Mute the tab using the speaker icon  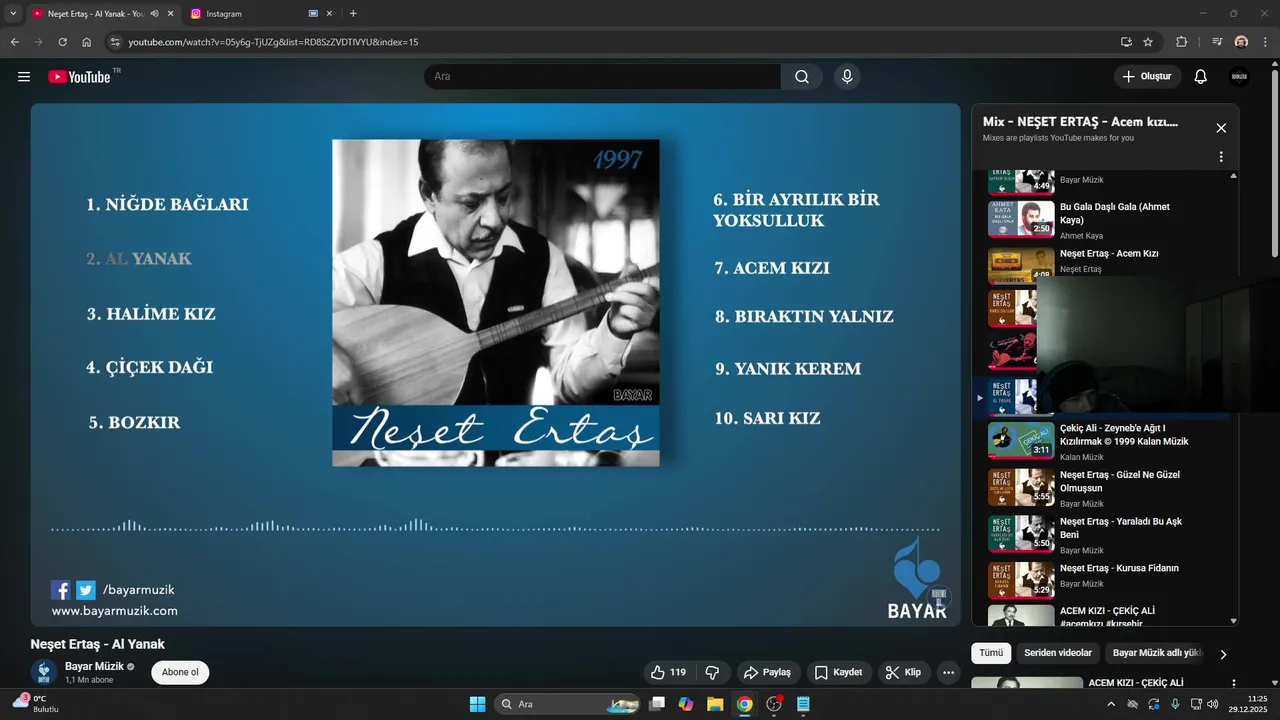click(154, 14)
